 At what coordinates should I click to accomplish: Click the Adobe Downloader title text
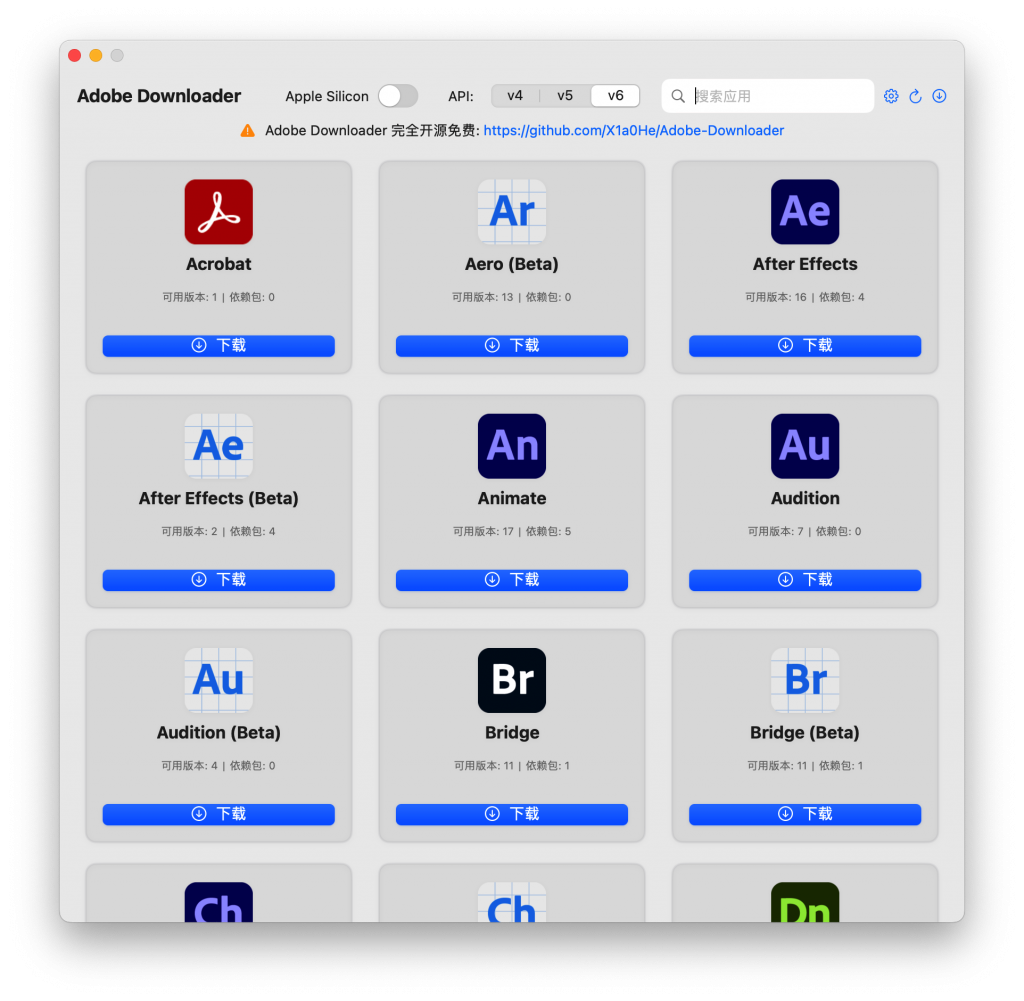tap(159, 96)
